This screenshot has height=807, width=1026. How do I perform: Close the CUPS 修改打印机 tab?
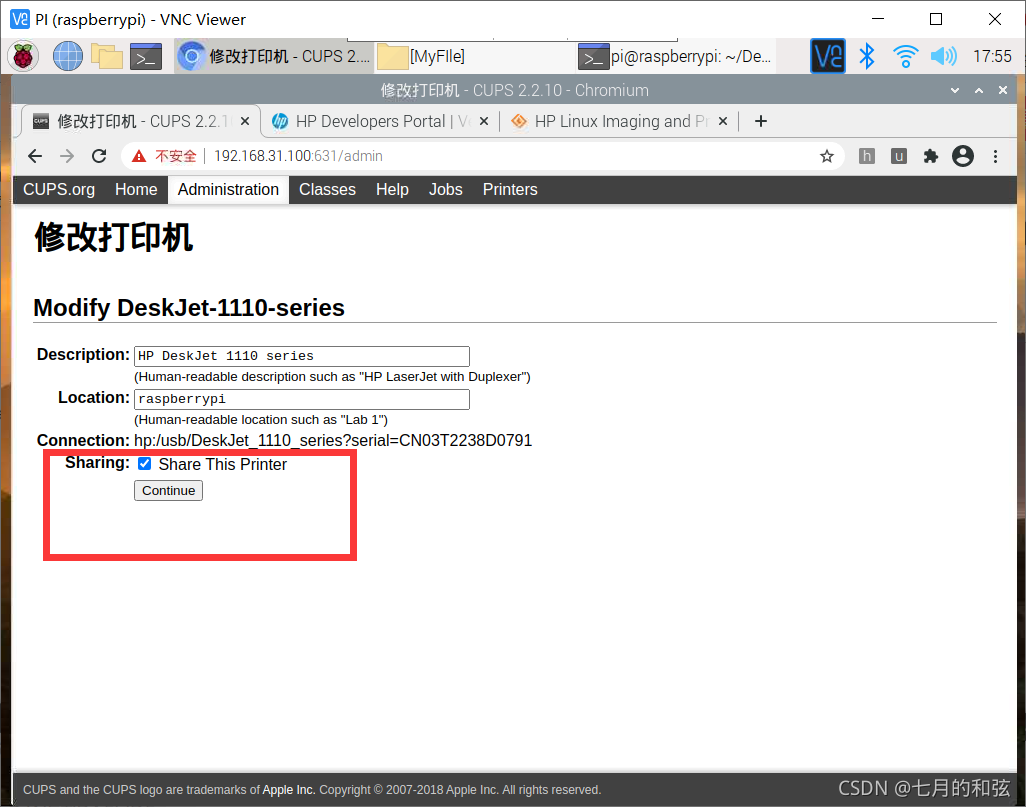245,121
